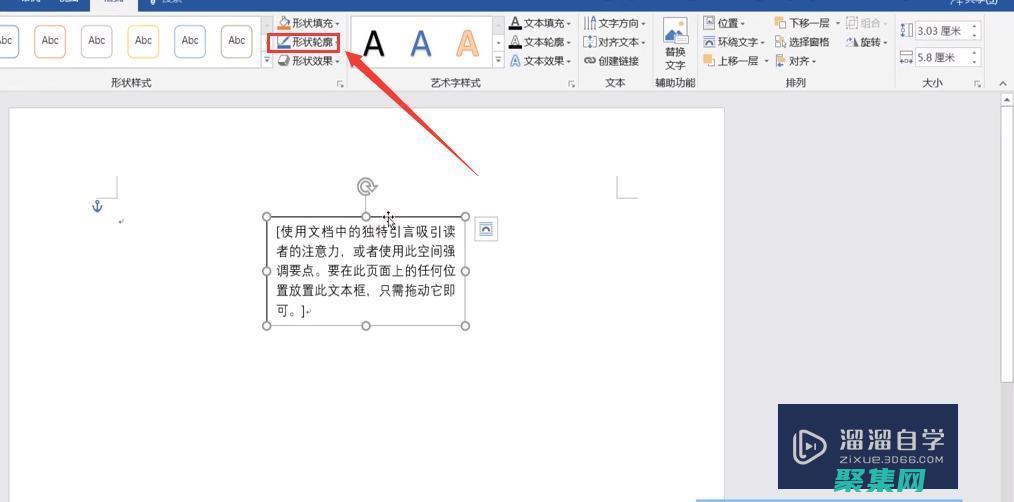Collapse the ribbon with the up chevron
Image resolution: width=1014 pixels, height=502 pixels.
(x=1003, y=84)
